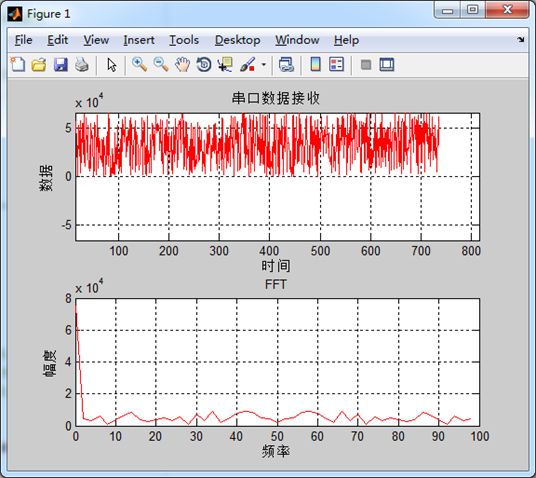Select the Brush data tool
This screenshot has height=478, width=536.
point(247,64)
